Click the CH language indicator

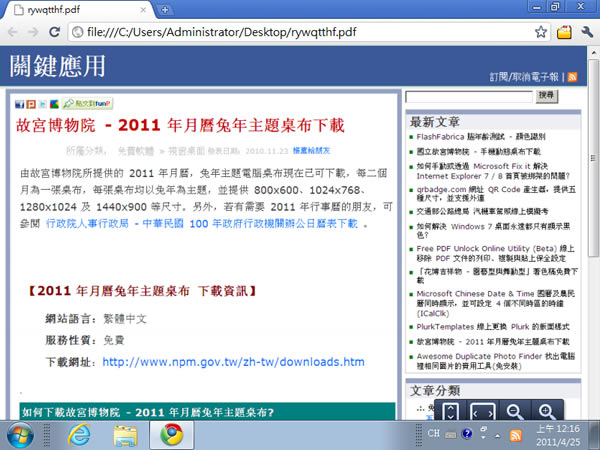[x=434, y=433]
